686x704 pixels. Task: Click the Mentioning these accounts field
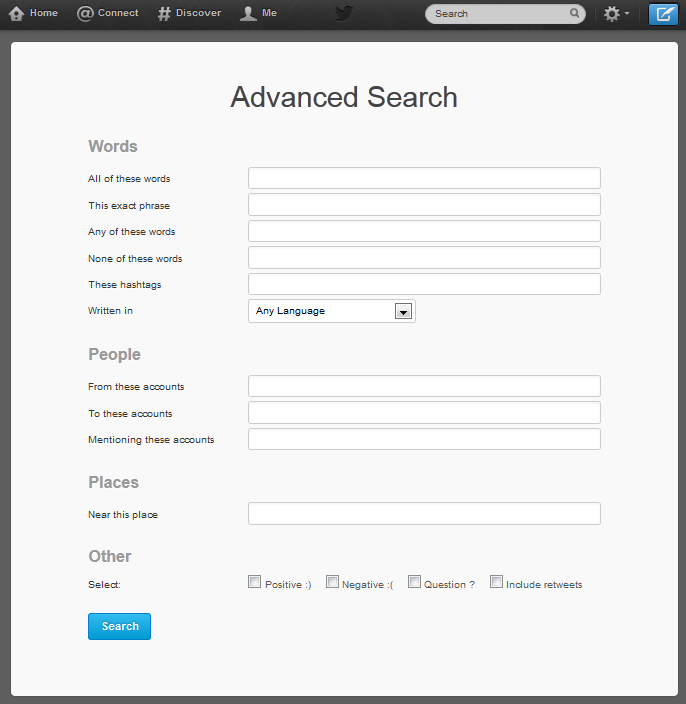[x=424, y=439]
